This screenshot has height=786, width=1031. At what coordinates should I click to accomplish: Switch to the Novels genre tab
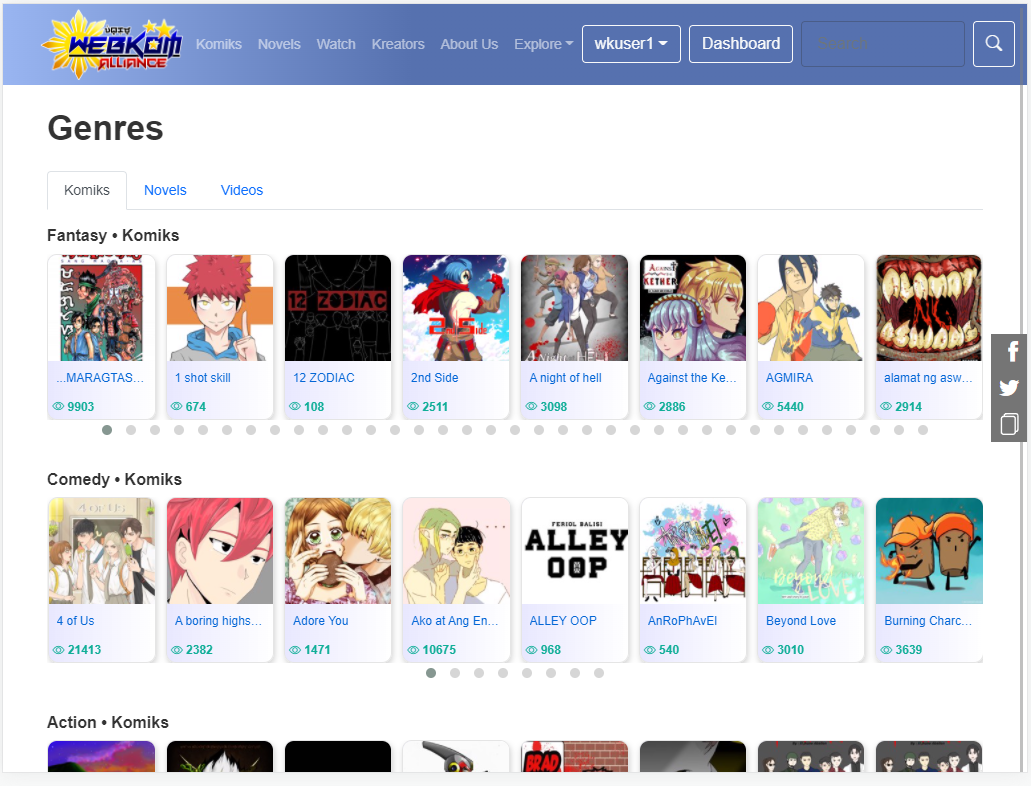(x=165, y=190)
